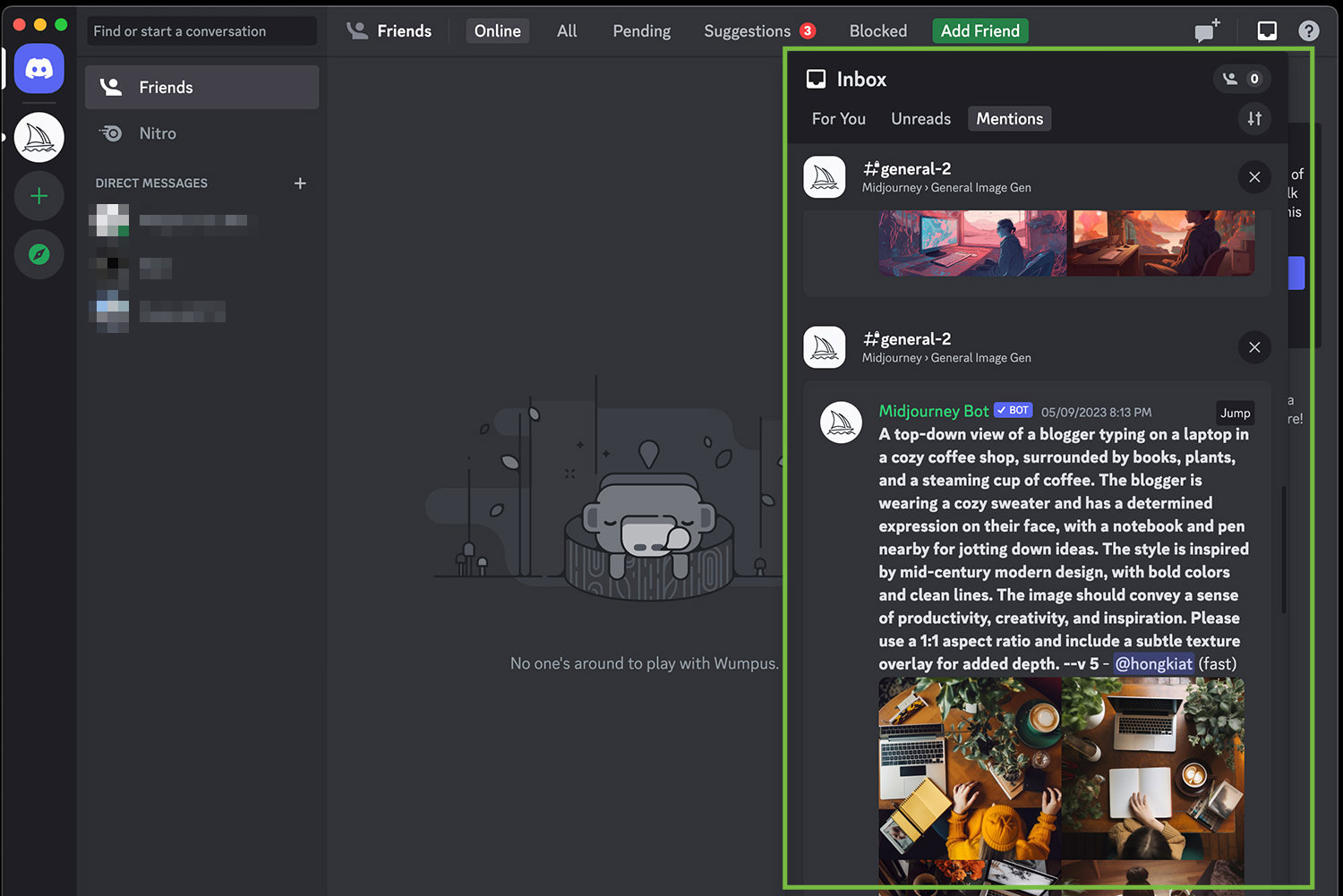1343x896 pixels.
Task: Dismiss first #general-2 mention with X
Action: tap(1254, 177)
